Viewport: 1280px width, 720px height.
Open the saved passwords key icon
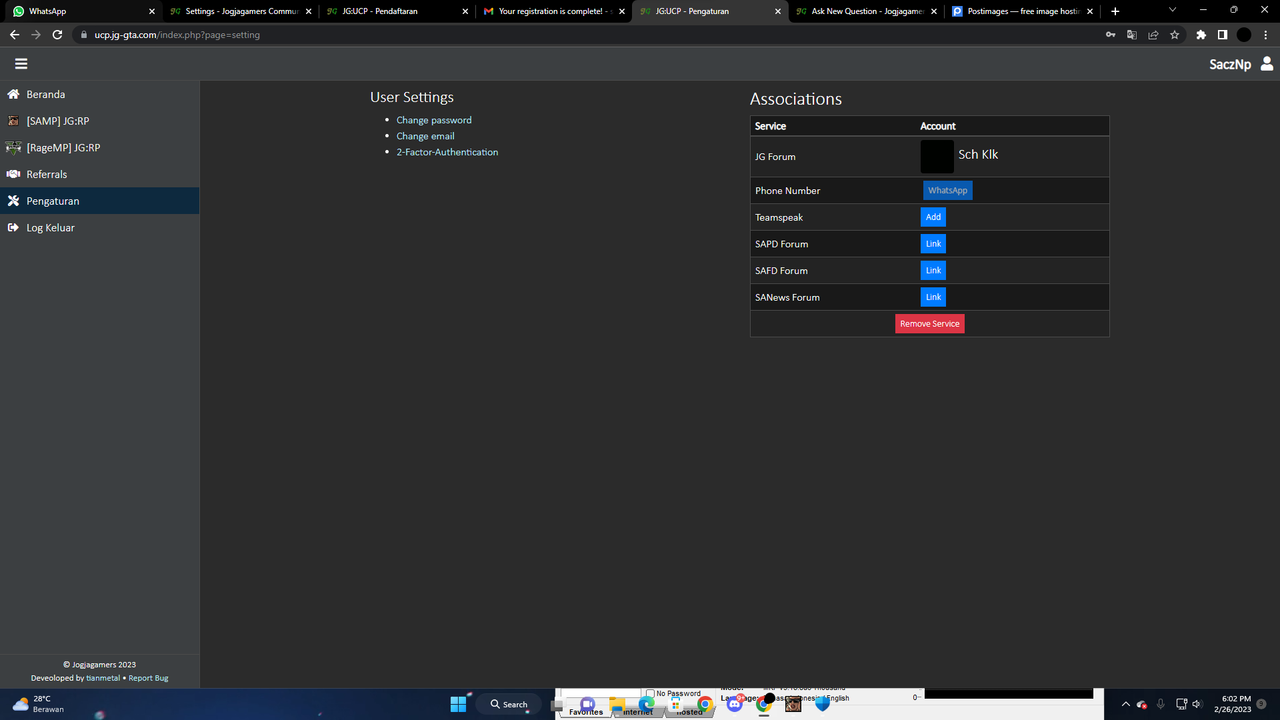click(x=1110, y=34)
